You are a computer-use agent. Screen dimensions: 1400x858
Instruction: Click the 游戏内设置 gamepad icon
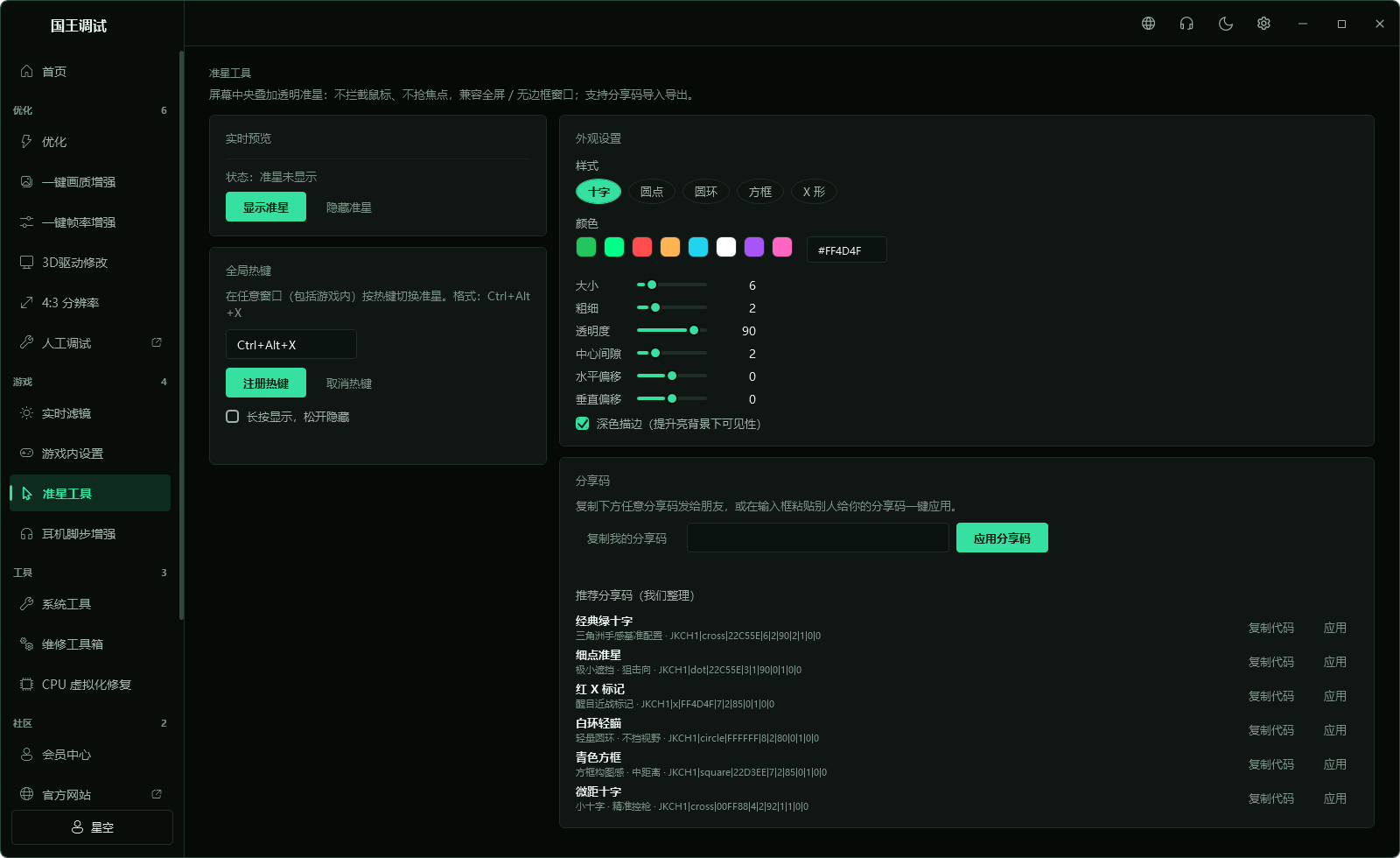click(x=26, y=454)
